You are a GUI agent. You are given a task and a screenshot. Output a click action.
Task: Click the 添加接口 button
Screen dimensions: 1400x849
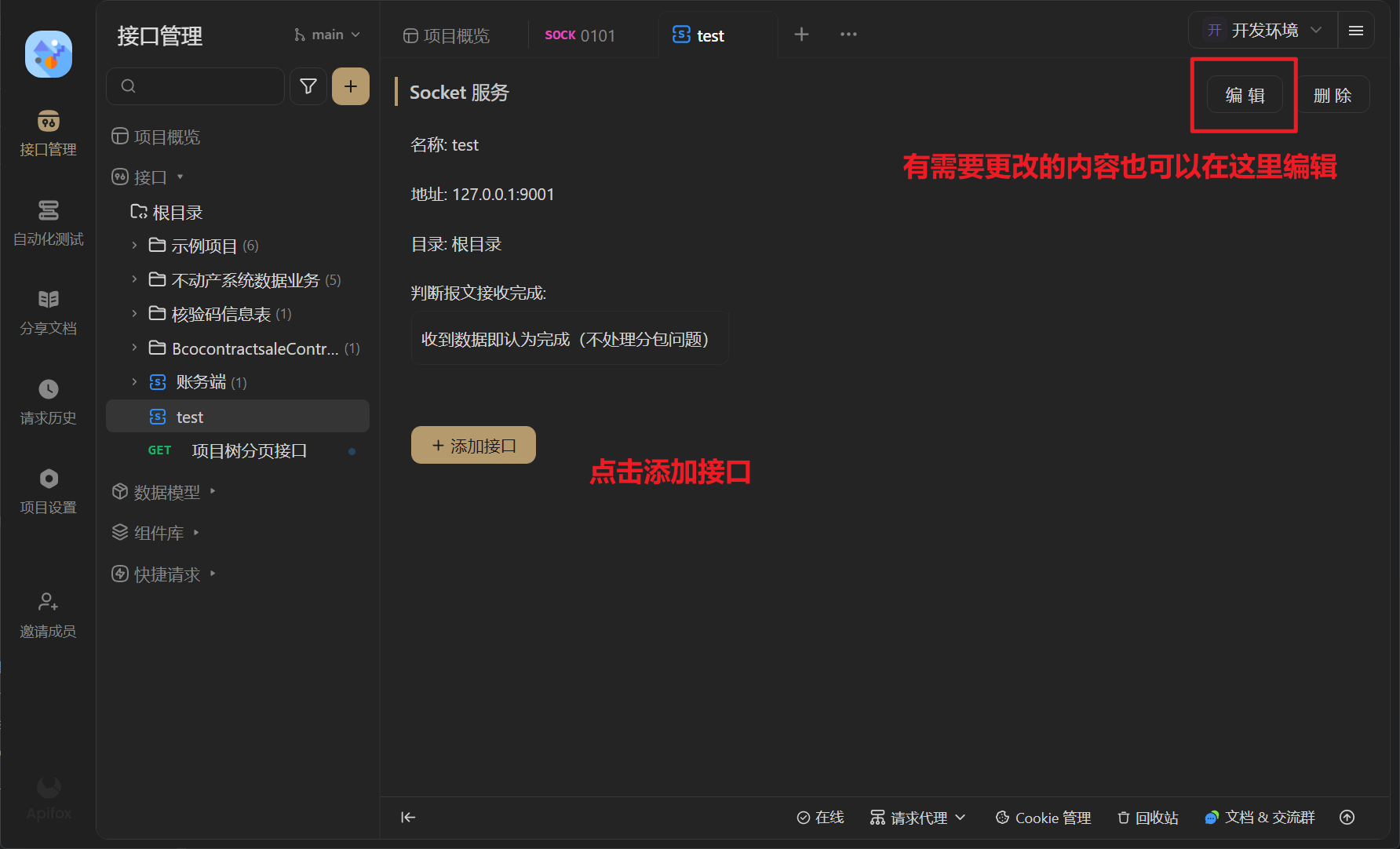pos(473,446)
